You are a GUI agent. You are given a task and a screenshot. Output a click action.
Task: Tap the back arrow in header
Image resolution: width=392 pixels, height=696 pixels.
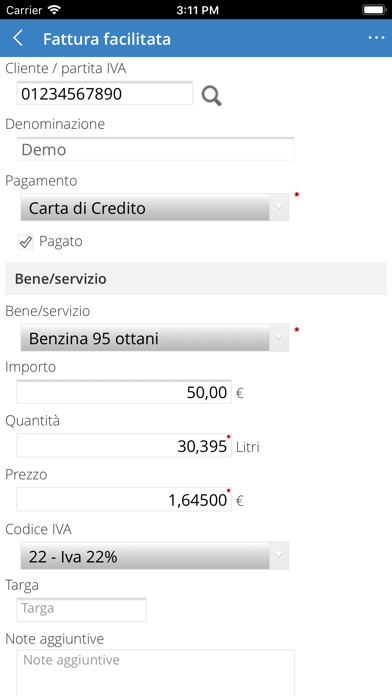[x=18, y=38]
